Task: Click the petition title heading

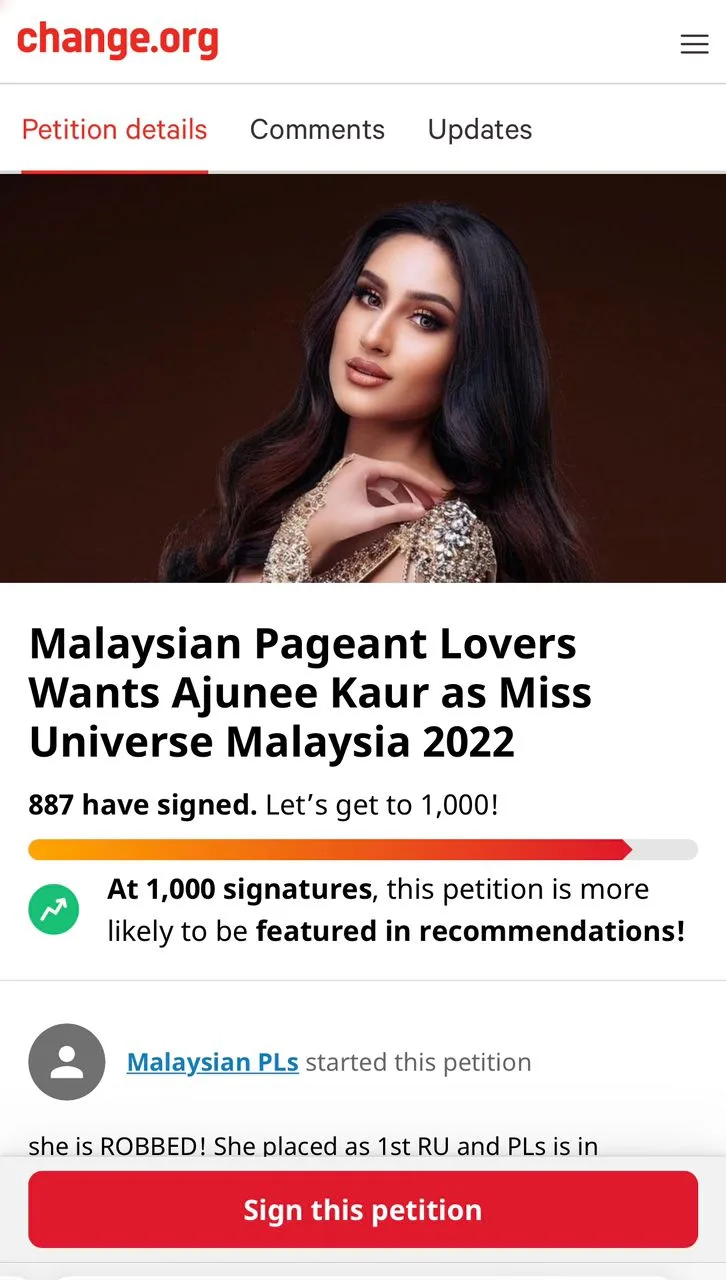Action: pyautogui.click(x=310, y=693)
